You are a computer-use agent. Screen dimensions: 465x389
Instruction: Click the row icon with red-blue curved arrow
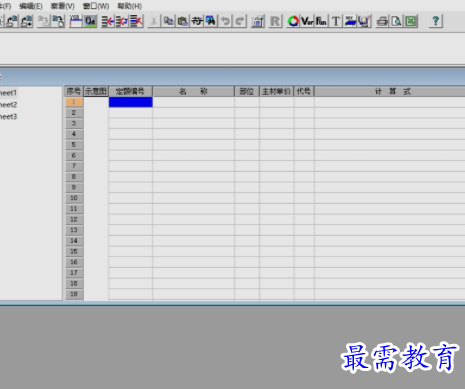[122, 21]
